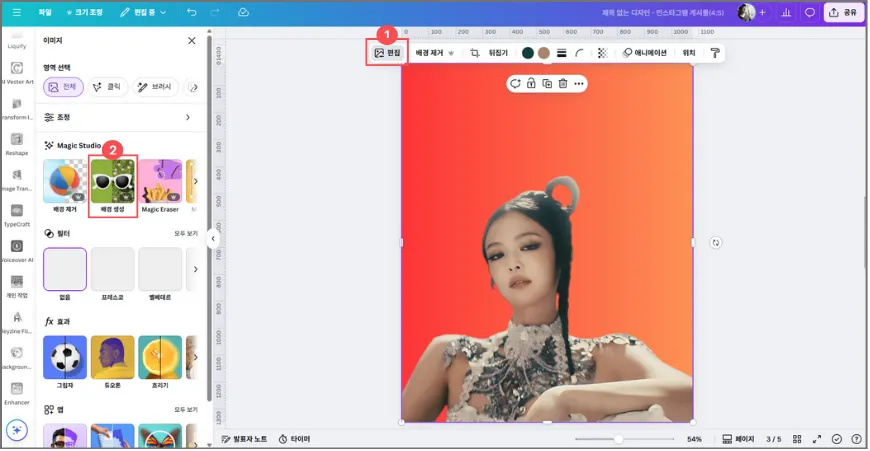Click the 뒤집기 flip button
The height and width of the screenshot is (451, 870).
click(498, 53)
